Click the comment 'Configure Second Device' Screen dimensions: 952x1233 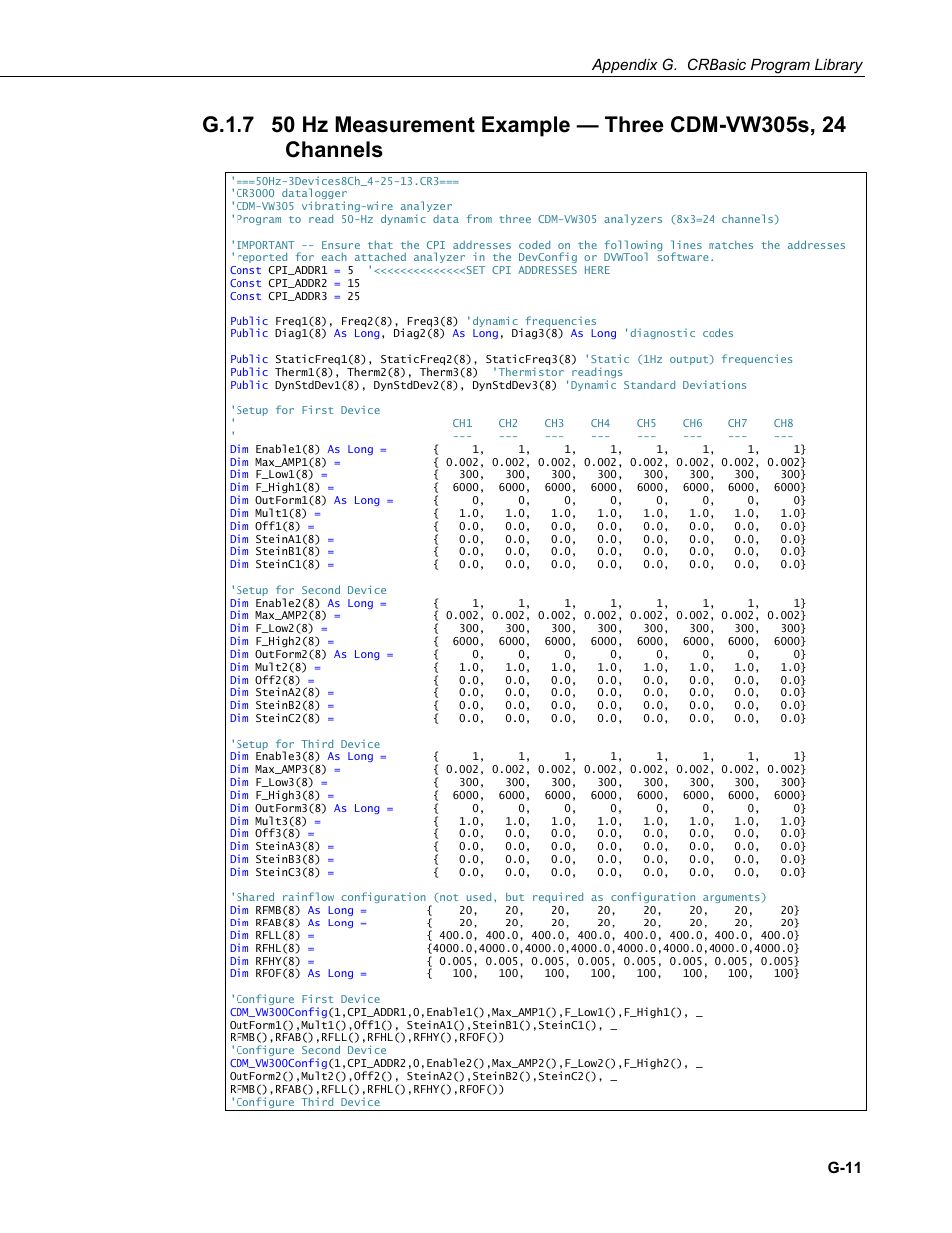[308, 1051]
